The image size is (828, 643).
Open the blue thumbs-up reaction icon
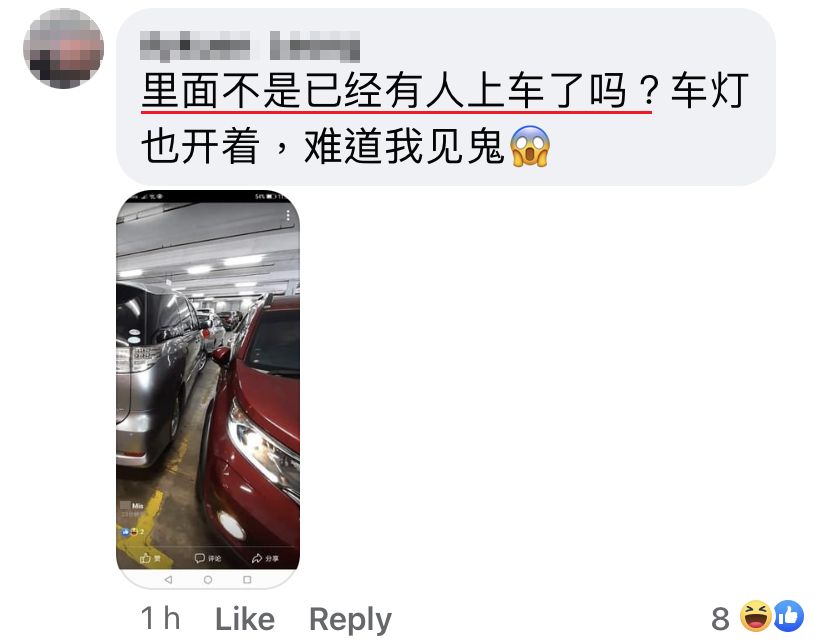[788, 616]
